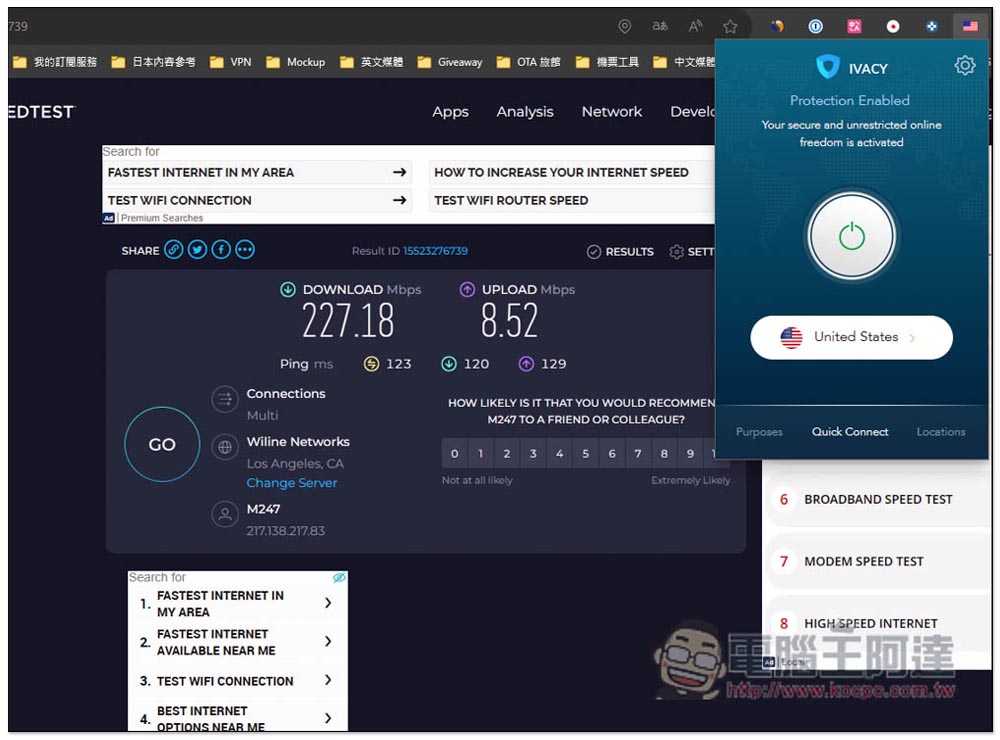The image size is (1000, 740).
Task: Click the idle ping icon showing 123
Action: pos(371,364)
